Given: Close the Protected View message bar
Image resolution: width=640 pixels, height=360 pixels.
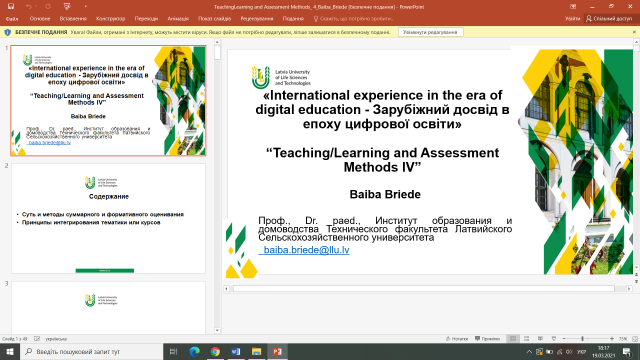Looking at the screenshot, I should tap(634, 32).
